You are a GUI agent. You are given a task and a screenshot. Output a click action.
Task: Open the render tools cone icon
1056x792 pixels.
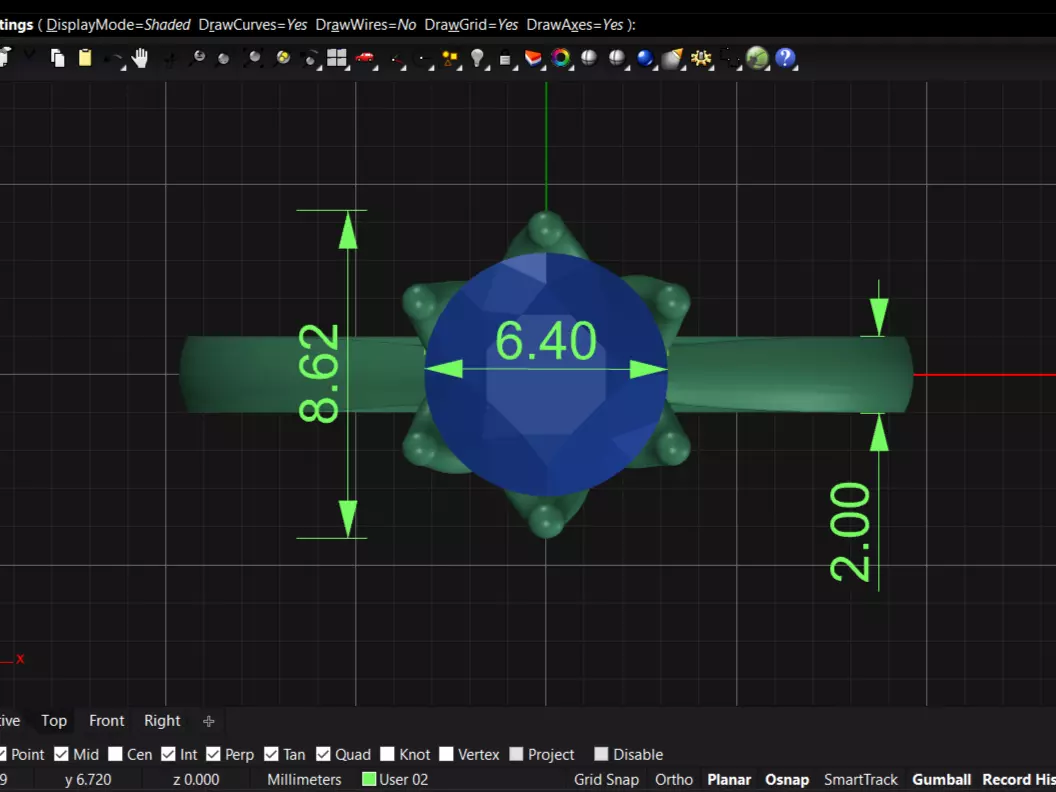point(672,59)
